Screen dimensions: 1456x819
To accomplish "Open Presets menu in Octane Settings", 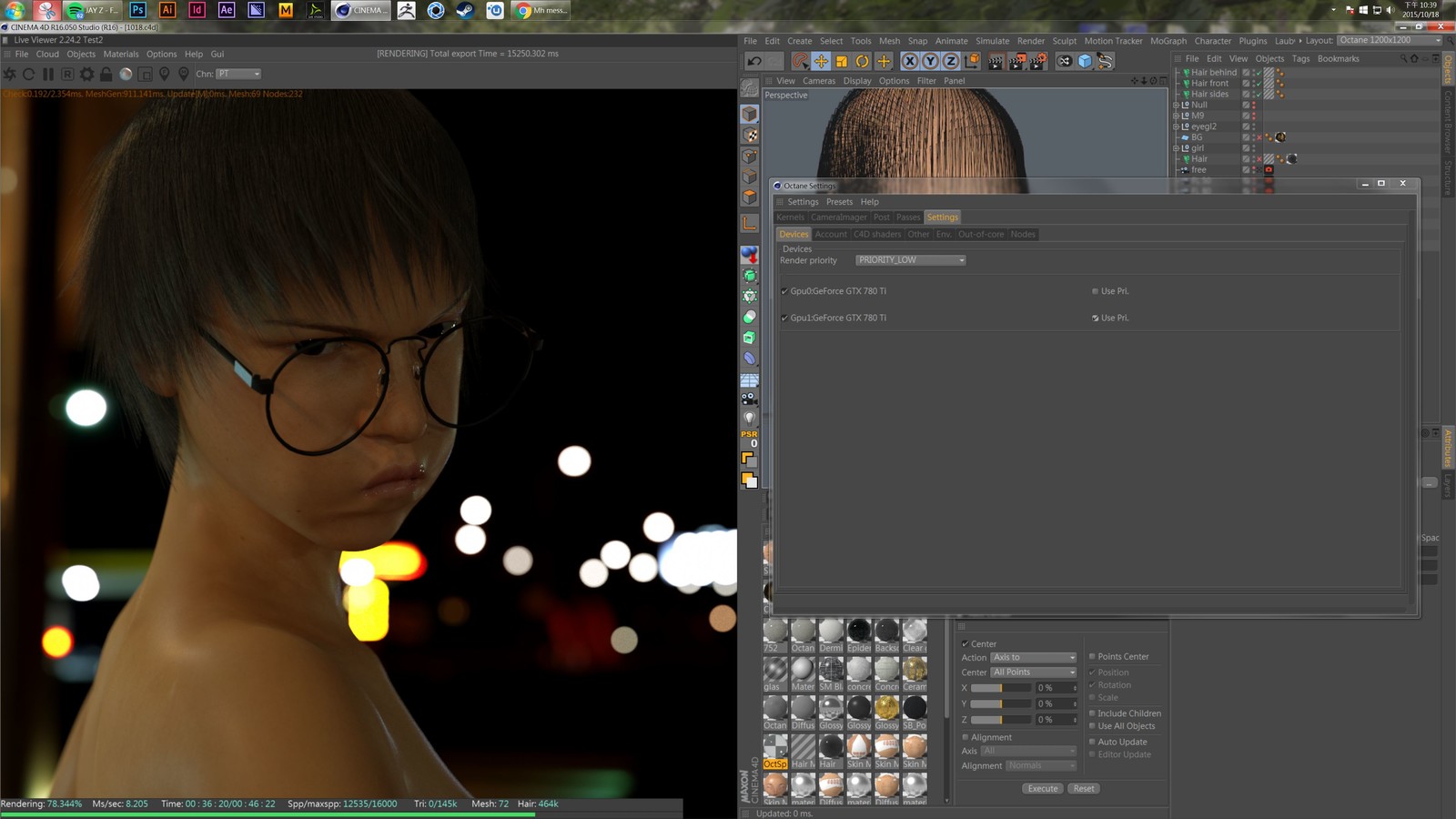I will coord(839,202).
